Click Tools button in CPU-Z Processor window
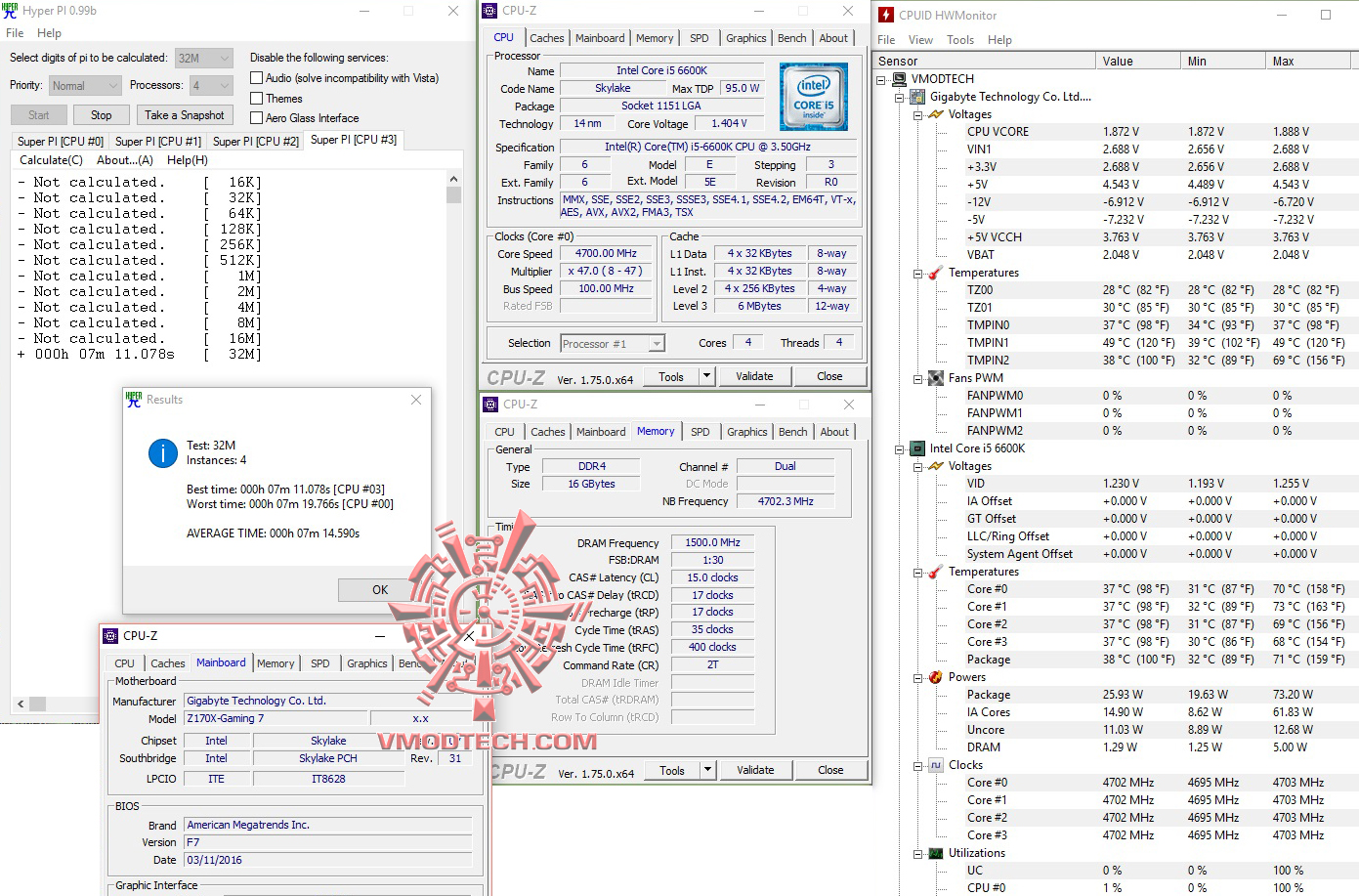Screen dimensions: 1359x896 point(671,376)
